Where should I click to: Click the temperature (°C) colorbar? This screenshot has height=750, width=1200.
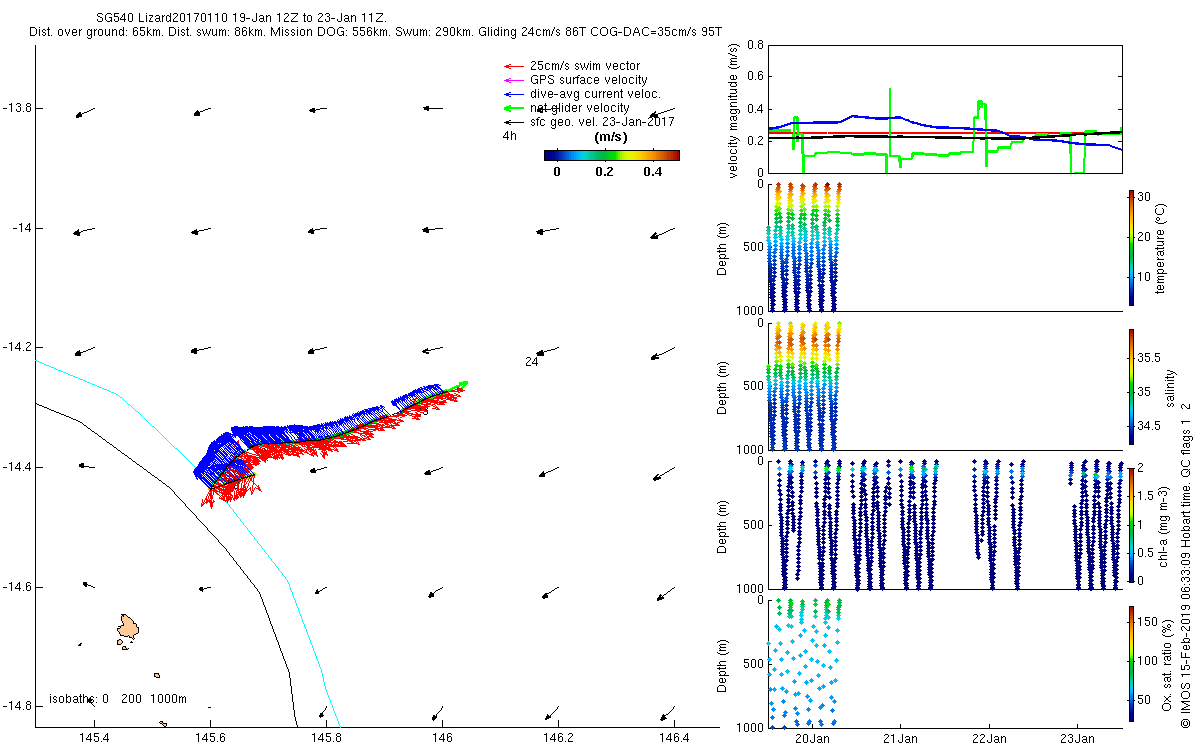coord(1131,246)
